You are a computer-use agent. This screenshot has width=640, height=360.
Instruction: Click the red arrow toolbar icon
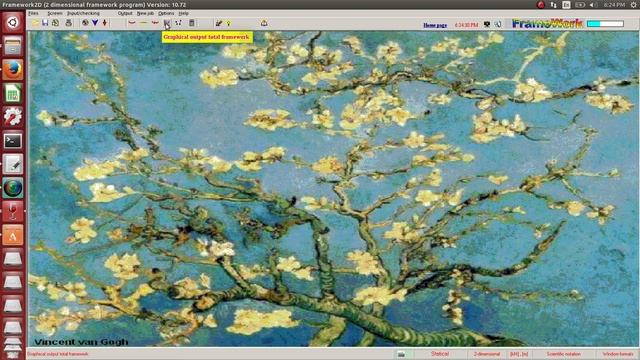point(104,23)
